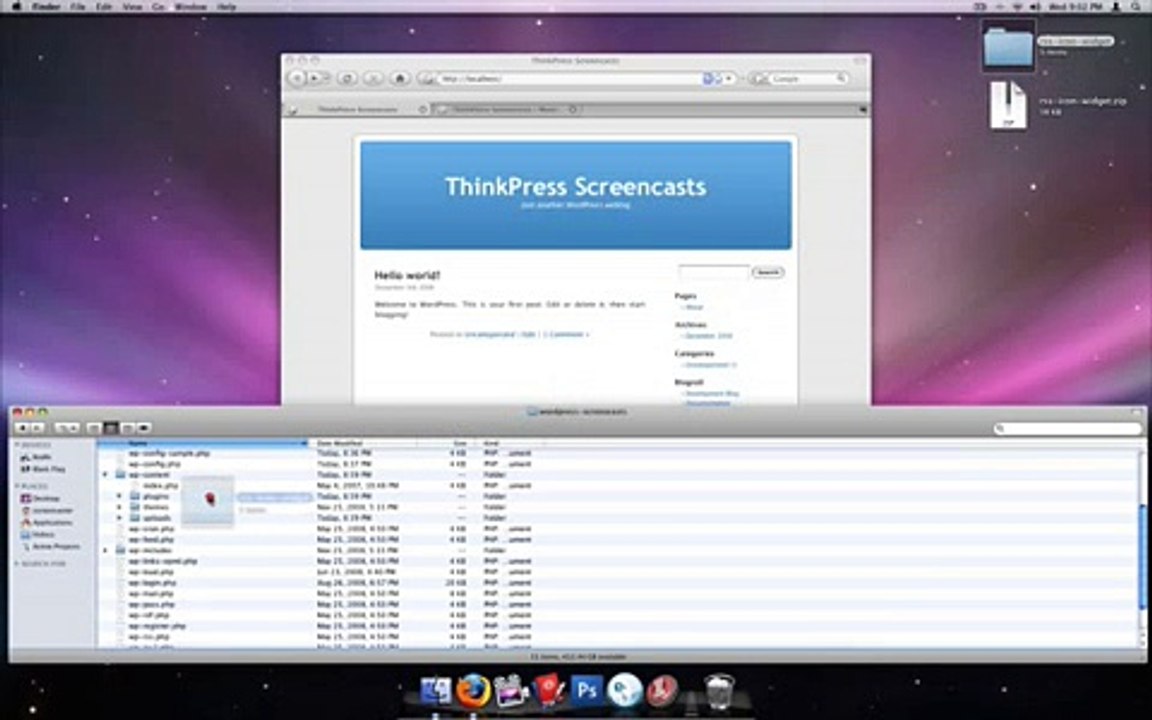Open Firefox from the Dock
The width and height of the screenshot is (1152, 720).
pyautogui.click(x=472, y=691)
